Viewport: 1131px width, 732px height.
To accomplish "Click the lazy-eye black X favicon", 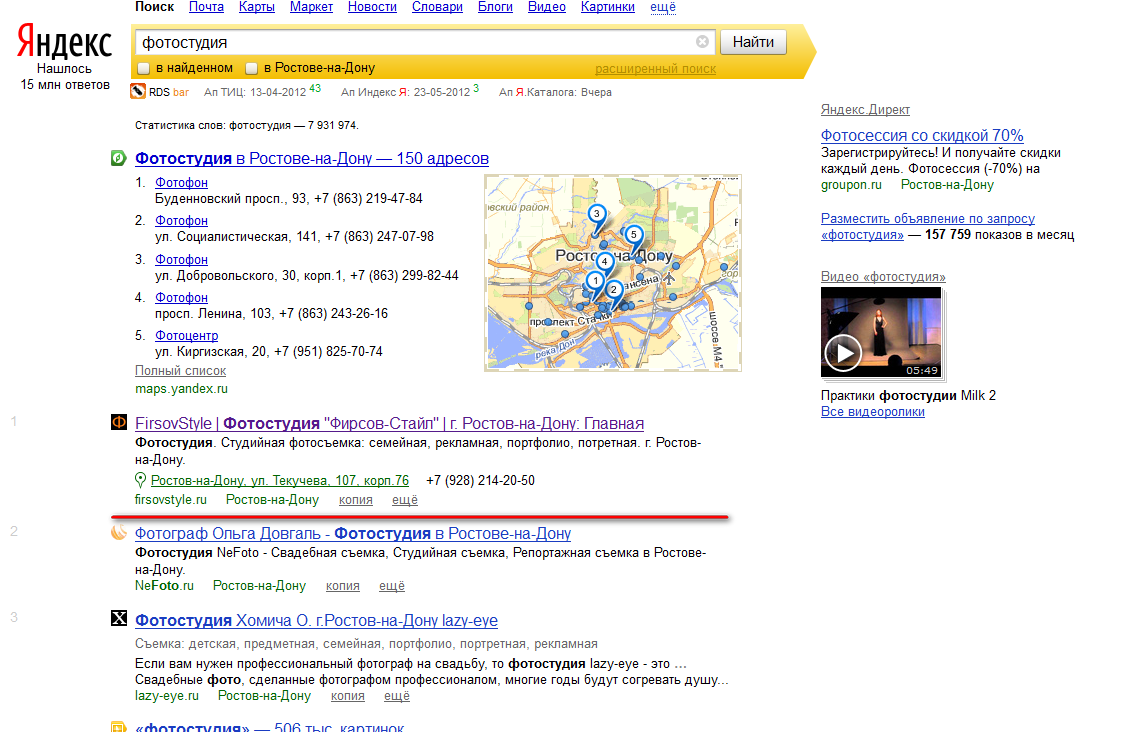I will [119, 618].
